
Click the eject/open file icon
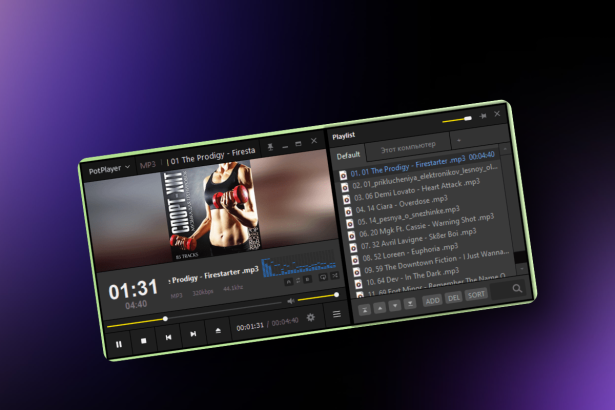point(218,330)
